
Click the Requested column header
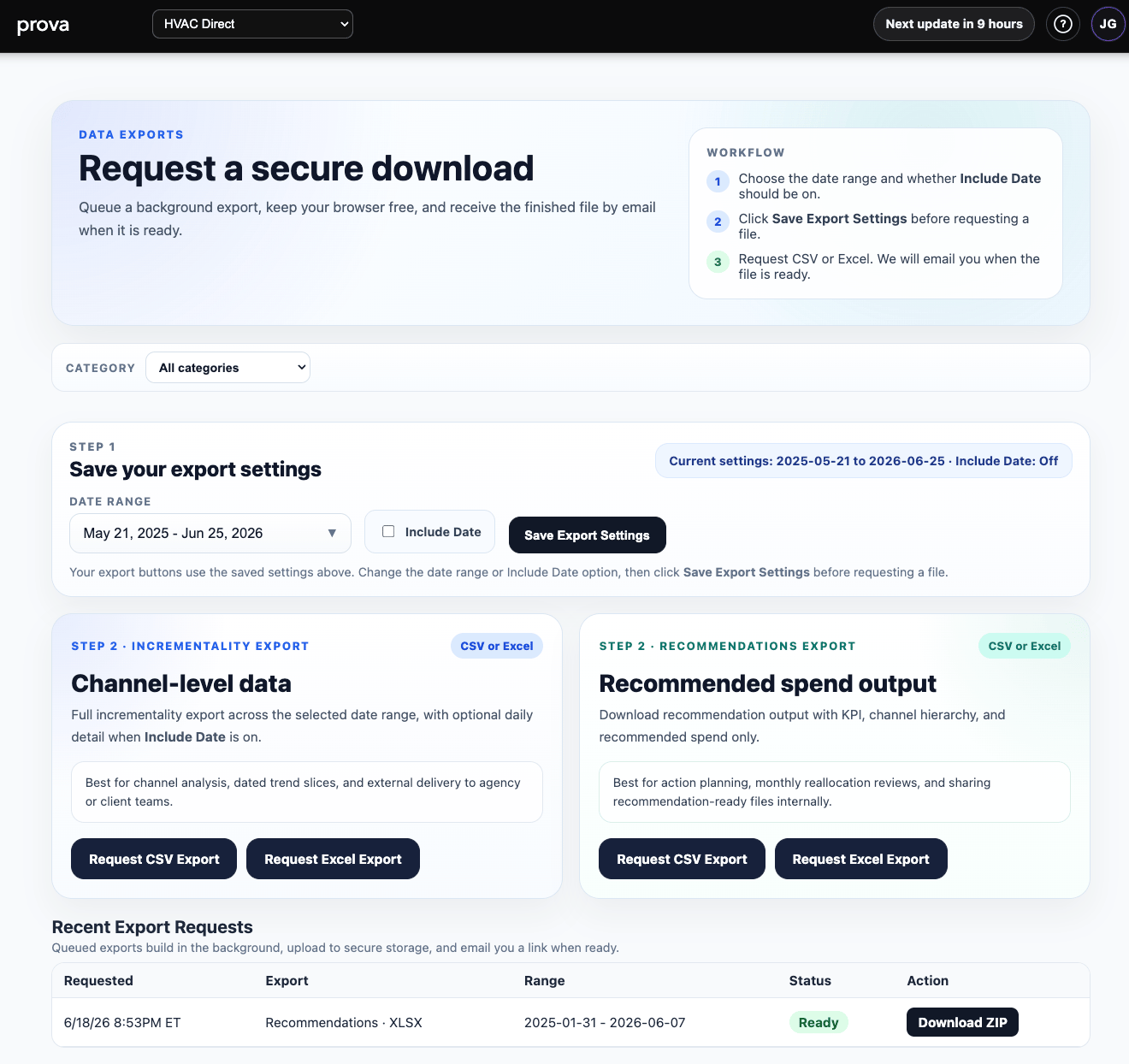98,981
